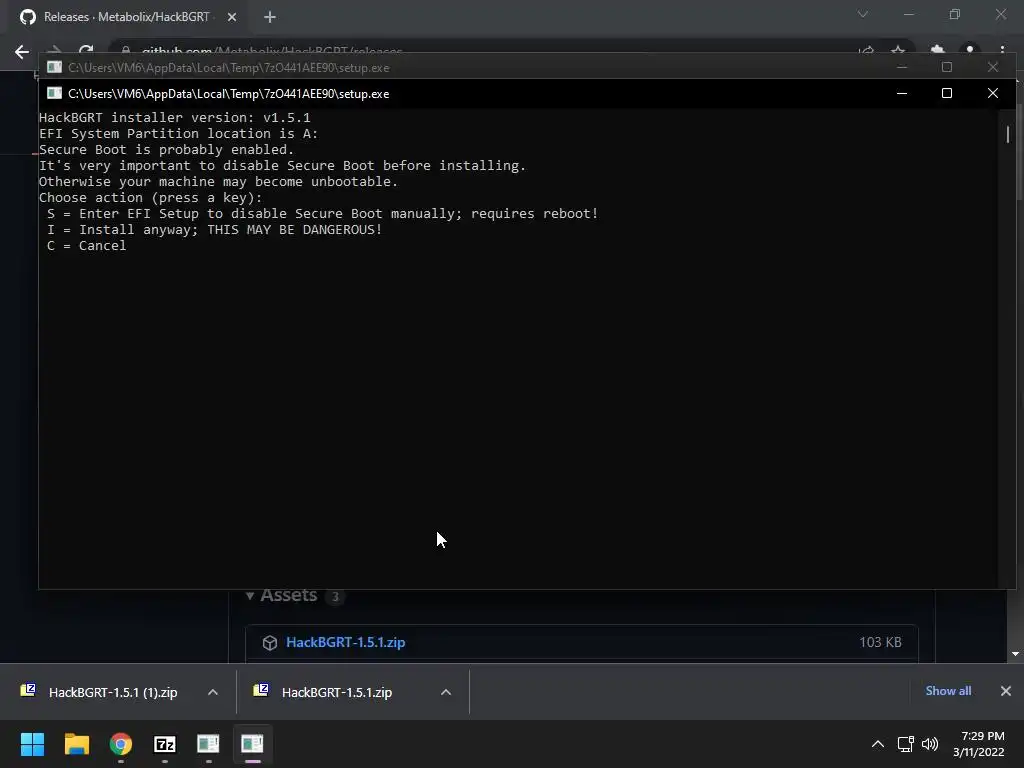The height and width of the screenshot is (768, 1024).
Task: Click the package icon beside HackBGRT-1.5.1.zip
Action: (x=270, y=643)
